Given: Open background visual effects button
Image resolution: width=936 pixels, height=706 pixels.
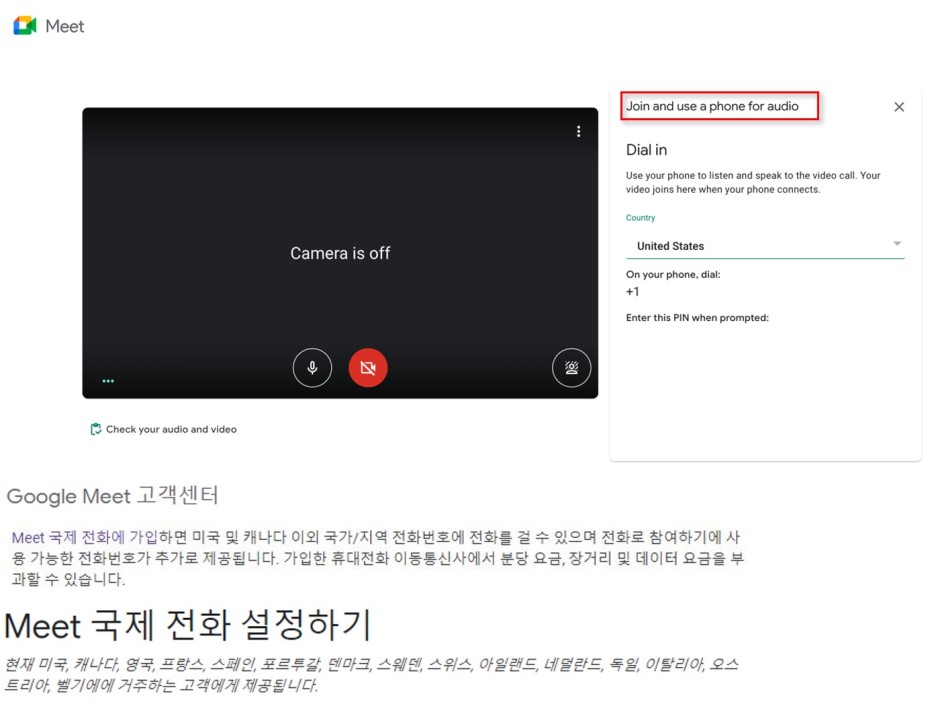Looking at the screenshot, I should 571,368.
